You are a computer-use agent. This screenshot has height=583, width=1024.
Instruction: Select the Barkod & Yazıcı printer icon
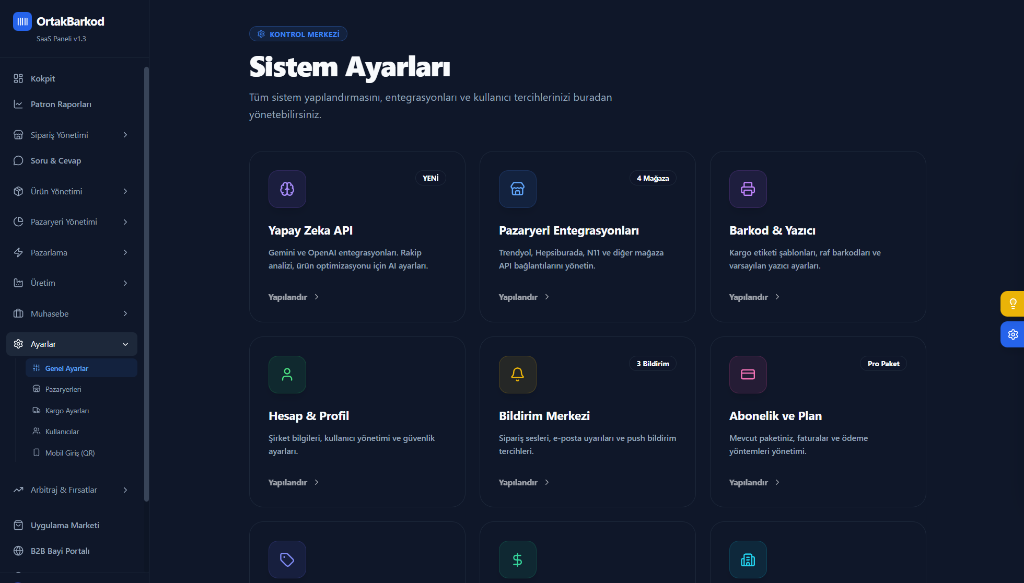(747, 188)
